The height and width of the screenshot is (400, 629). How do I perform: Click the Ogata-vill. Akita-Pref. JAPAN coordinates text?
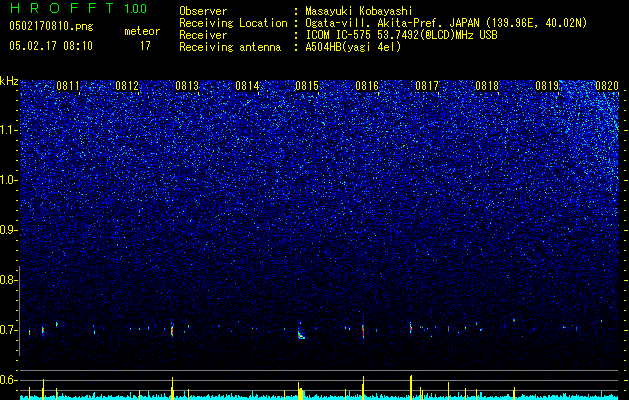(x=446, y=23)
